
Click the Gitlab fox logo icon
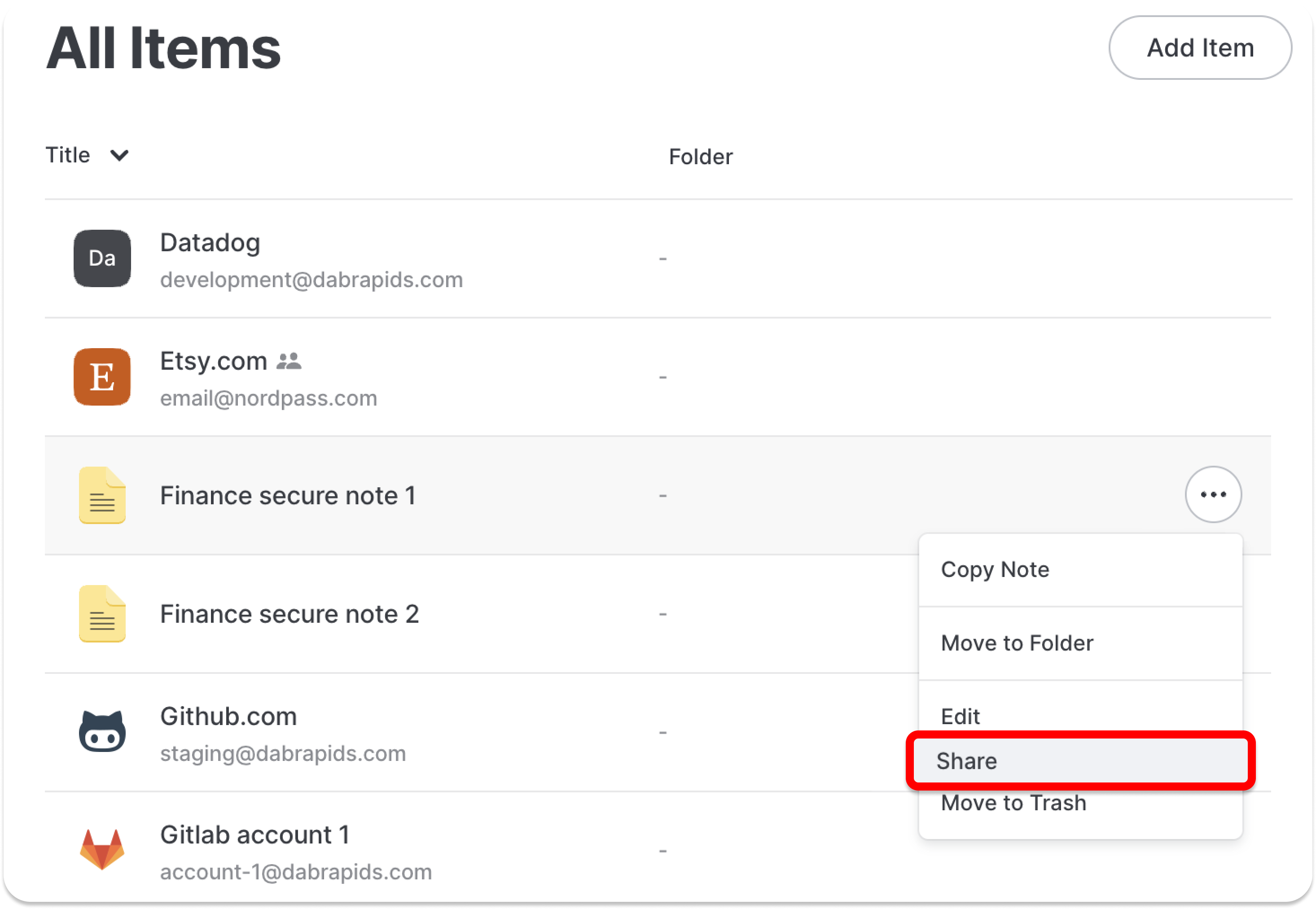point(102,850)
